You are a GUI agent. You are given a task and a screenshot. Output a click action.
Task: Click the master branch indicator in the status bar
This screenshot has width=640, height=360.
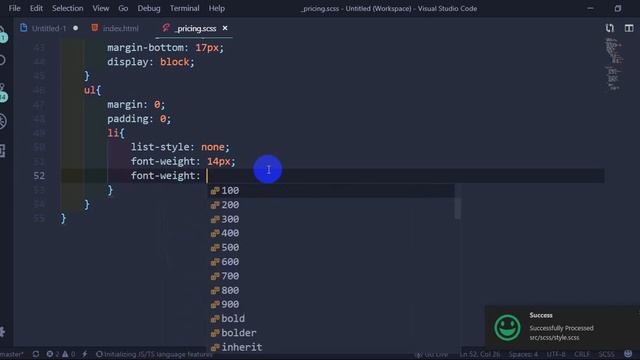coord(11,354)
